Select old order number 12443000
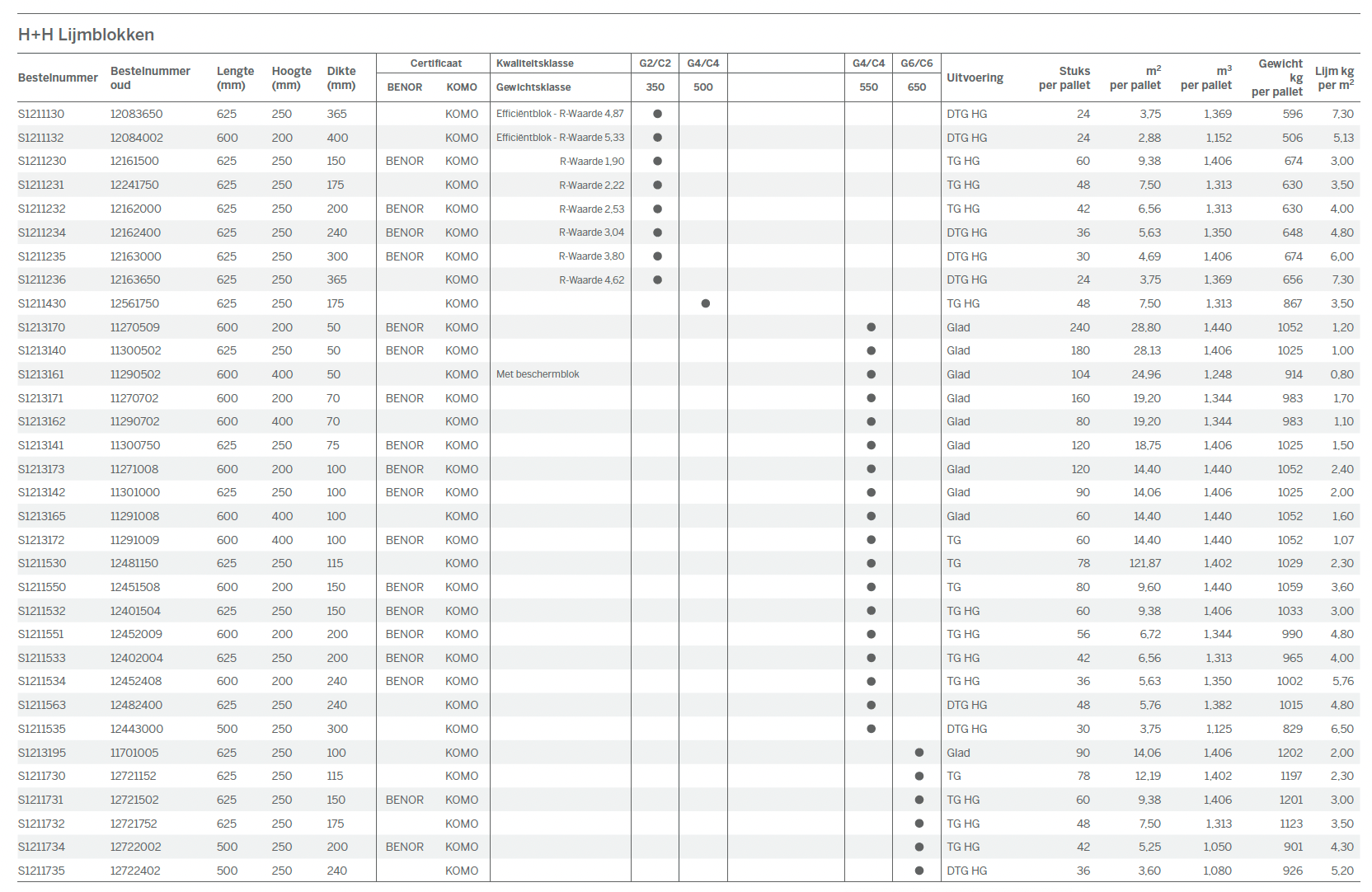 point(137,729)
